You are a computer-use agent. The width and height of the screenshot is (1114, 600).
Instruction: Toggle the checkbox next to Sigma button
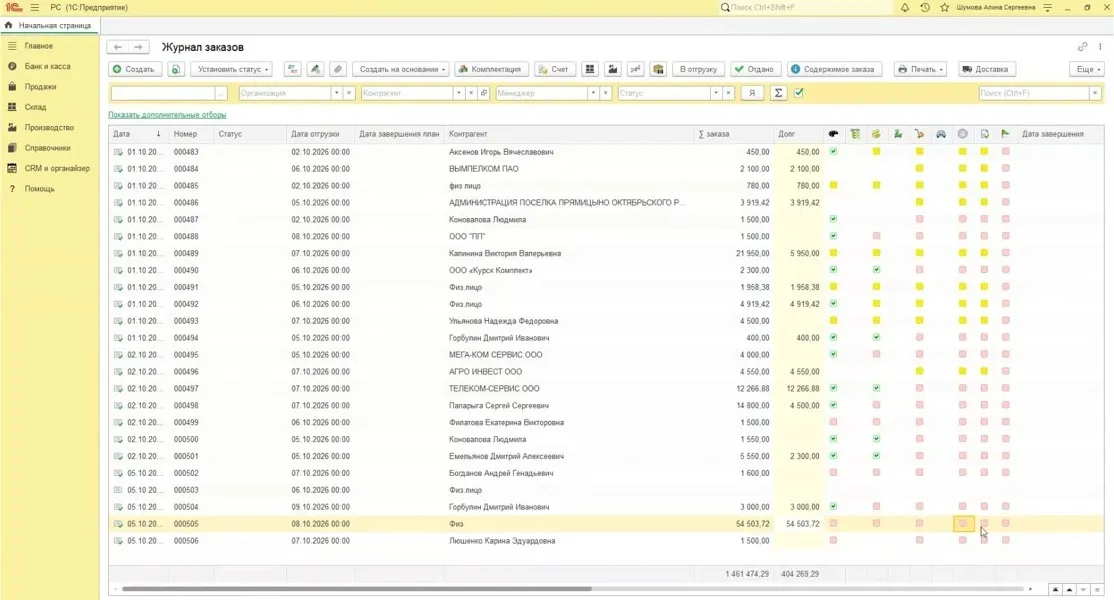click(x=799, y=93)
